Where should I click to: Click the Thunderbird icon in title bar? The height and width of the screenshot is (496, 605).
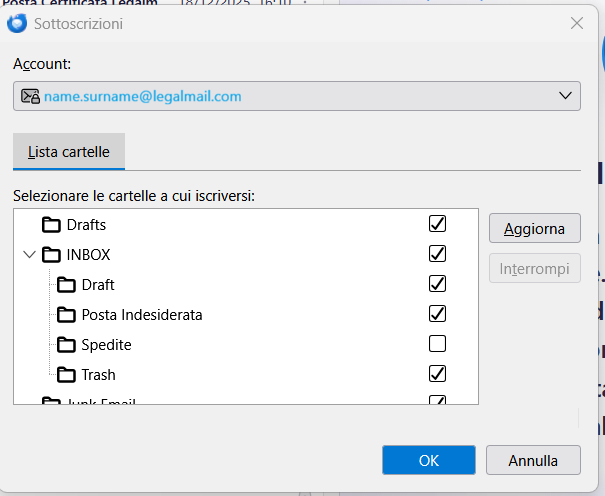pos(17,23)
